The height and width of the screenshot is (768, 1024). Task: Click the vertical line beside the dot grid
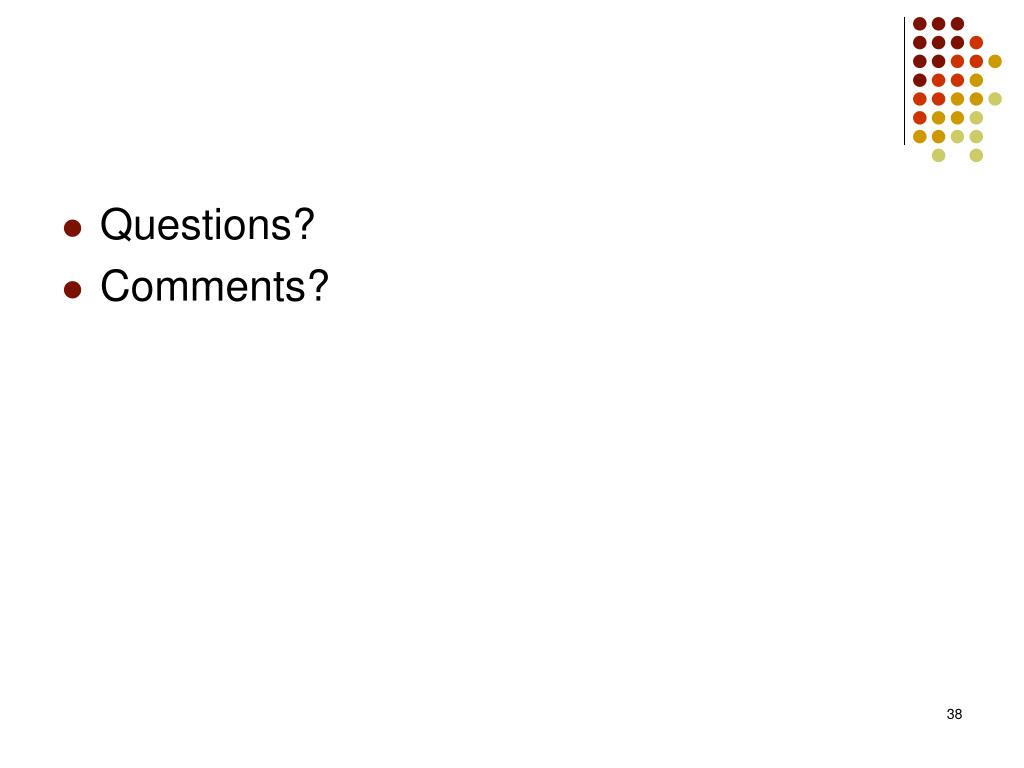[x=904, y=81]
